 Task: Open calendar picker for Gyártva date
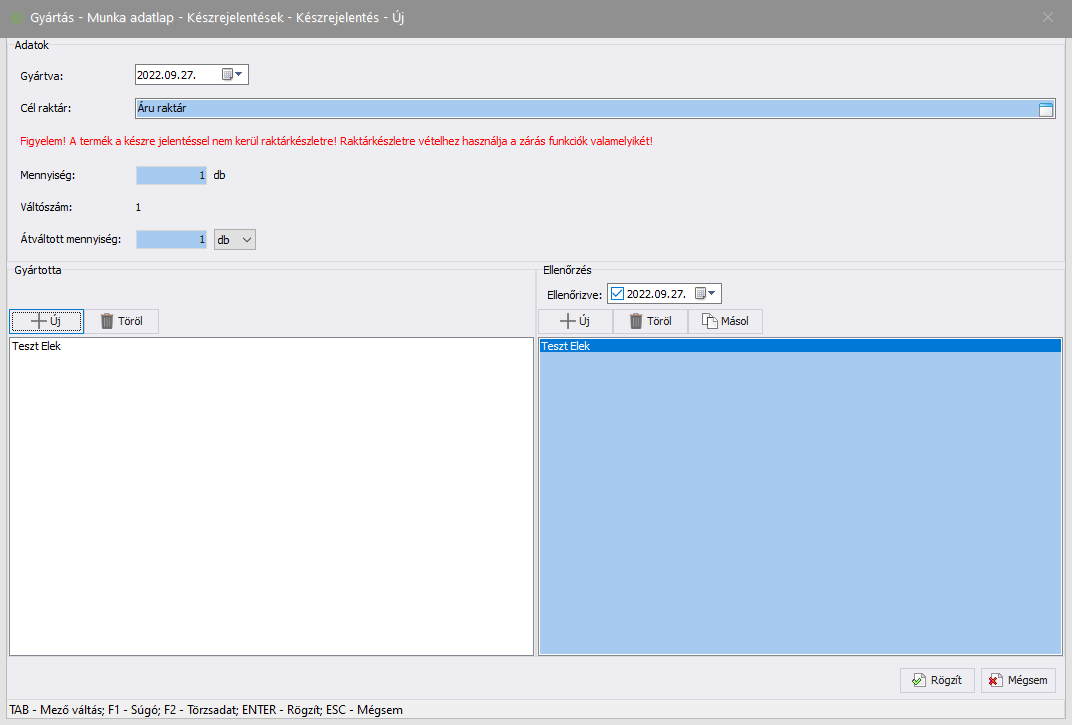point(232,75)
